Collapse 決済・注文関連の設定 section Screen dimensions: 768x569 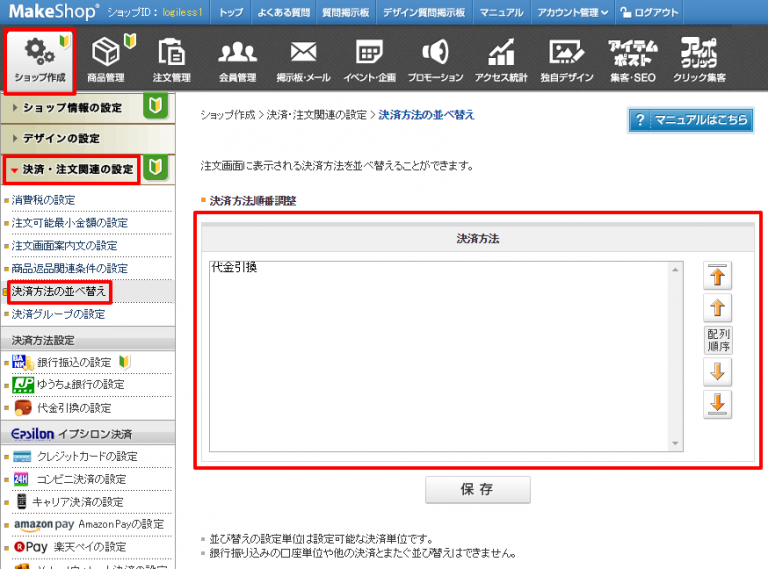[x=72, y=169]
